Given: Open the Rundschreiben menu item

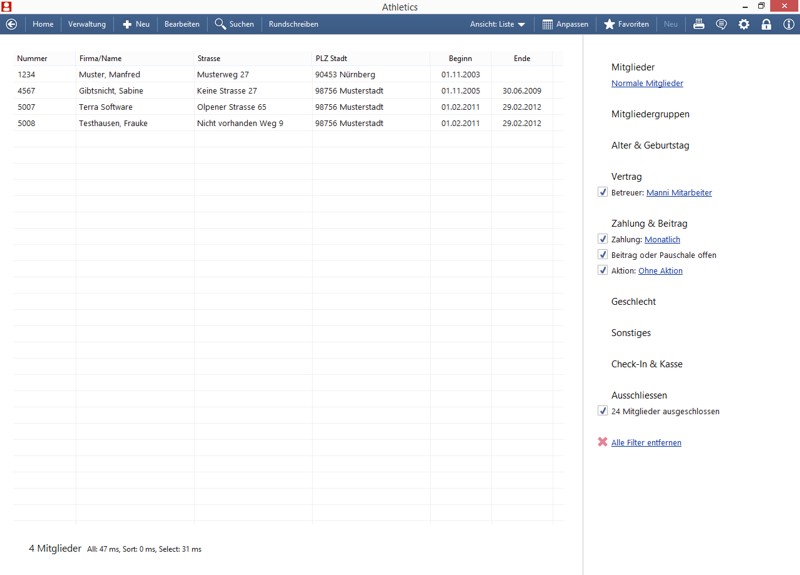Looking at the screenshot, I should coord(293,24).
